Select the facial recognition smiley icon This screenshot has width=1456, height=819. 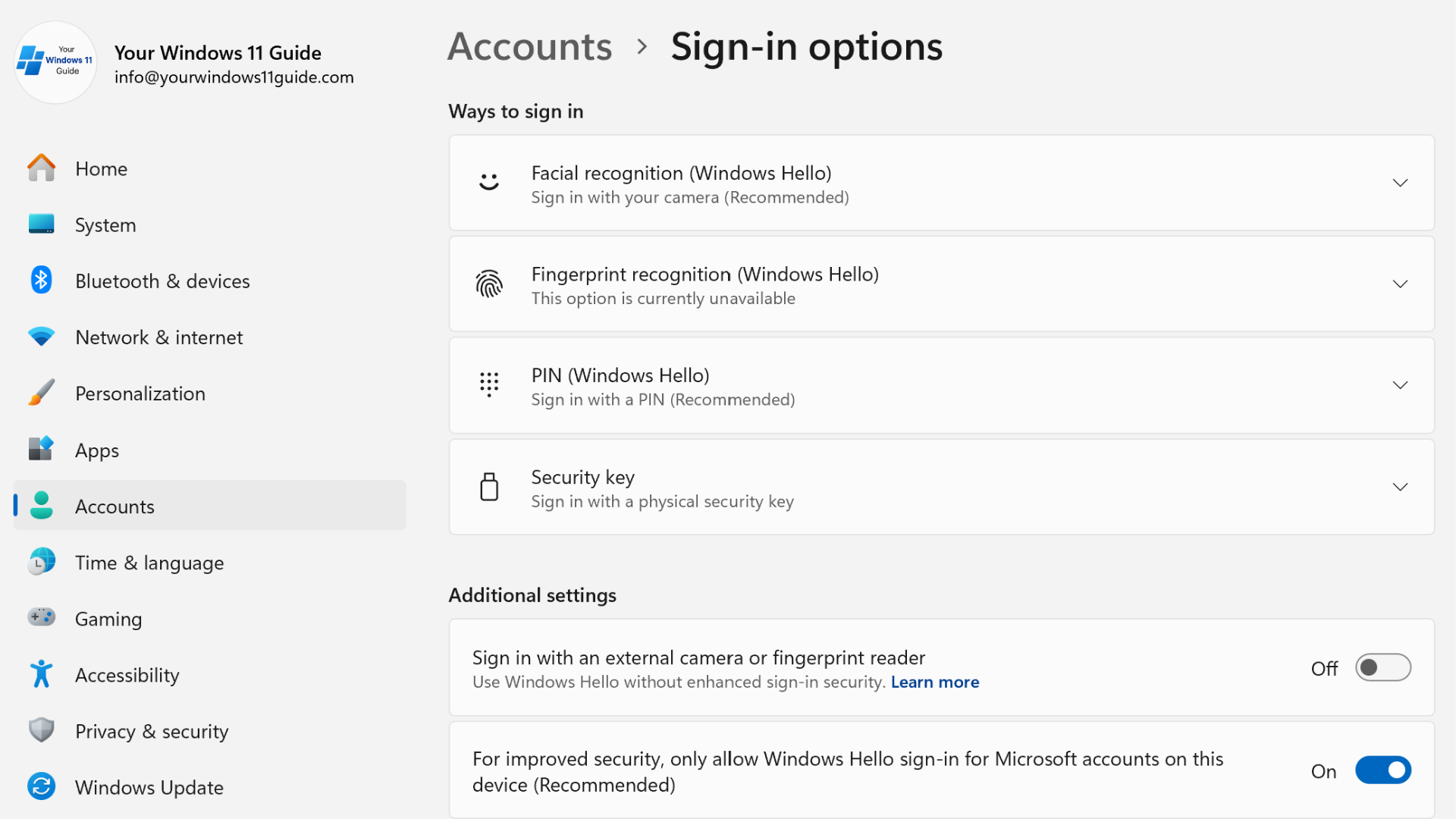pyautogui.click(x=489, y=182)
